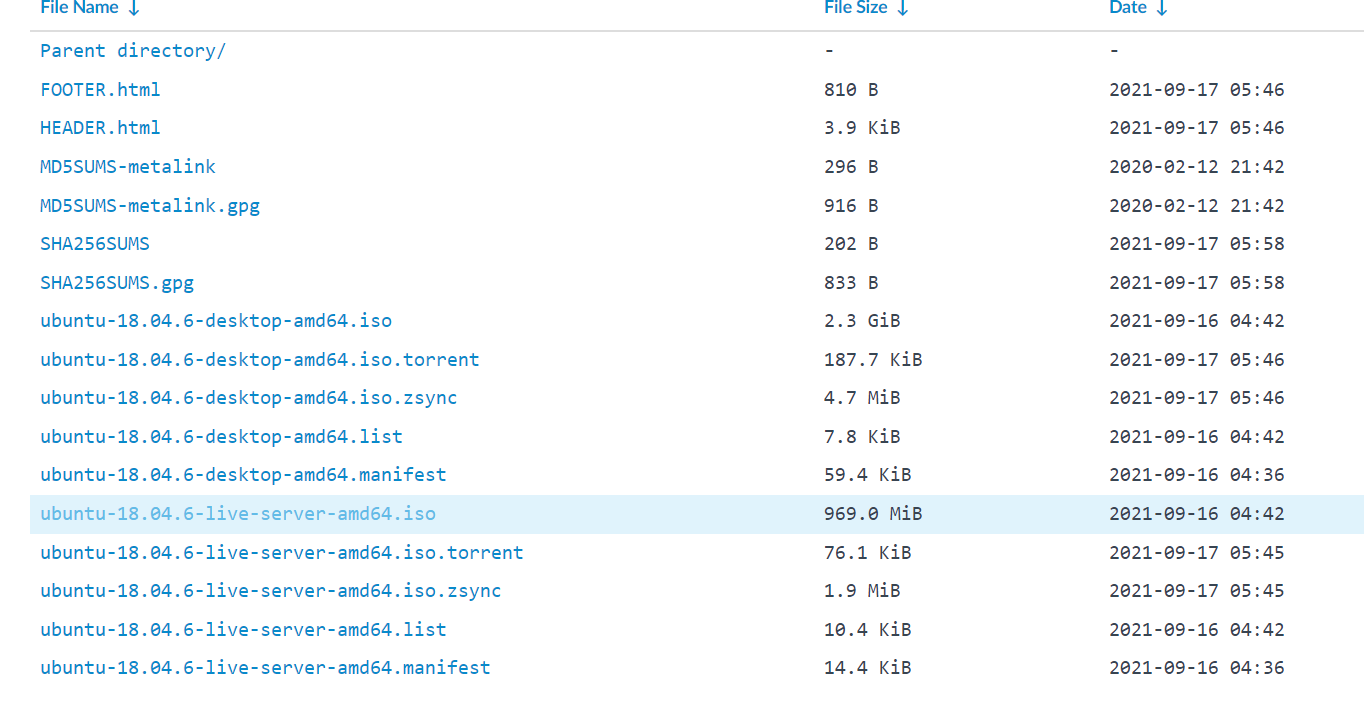Select the date of the live-server-amd64.manifest row
This screenshot has height=716, width=1364.
(1197, 668)
